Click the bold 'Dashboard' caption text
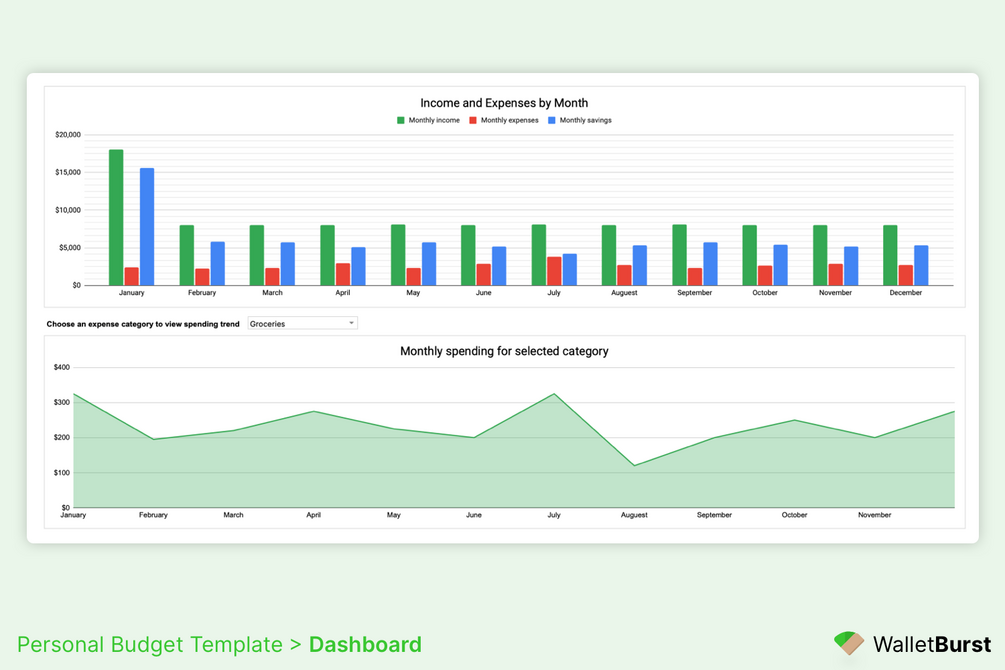 coord(365,644)
